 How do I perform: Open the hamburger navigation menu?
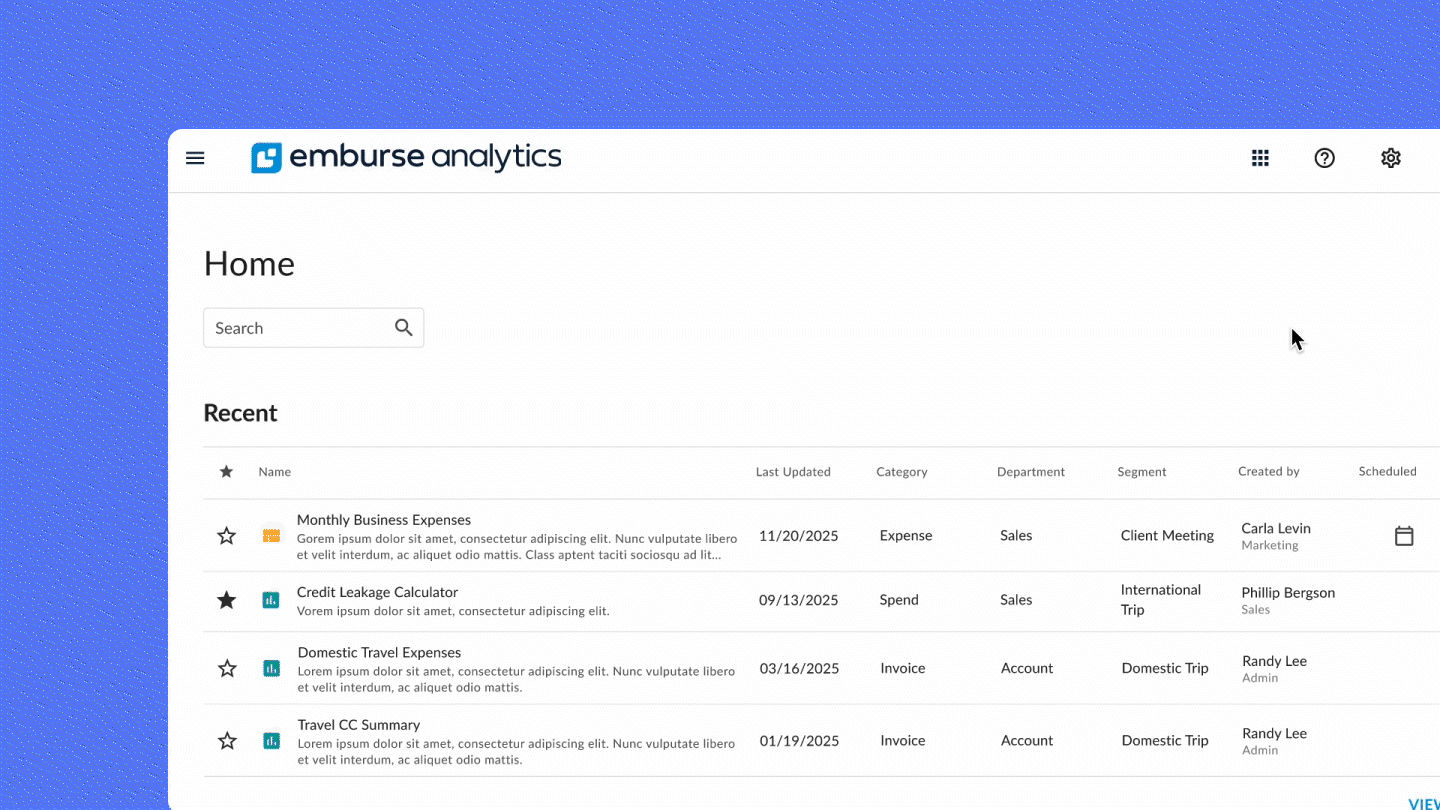(195, 158)
